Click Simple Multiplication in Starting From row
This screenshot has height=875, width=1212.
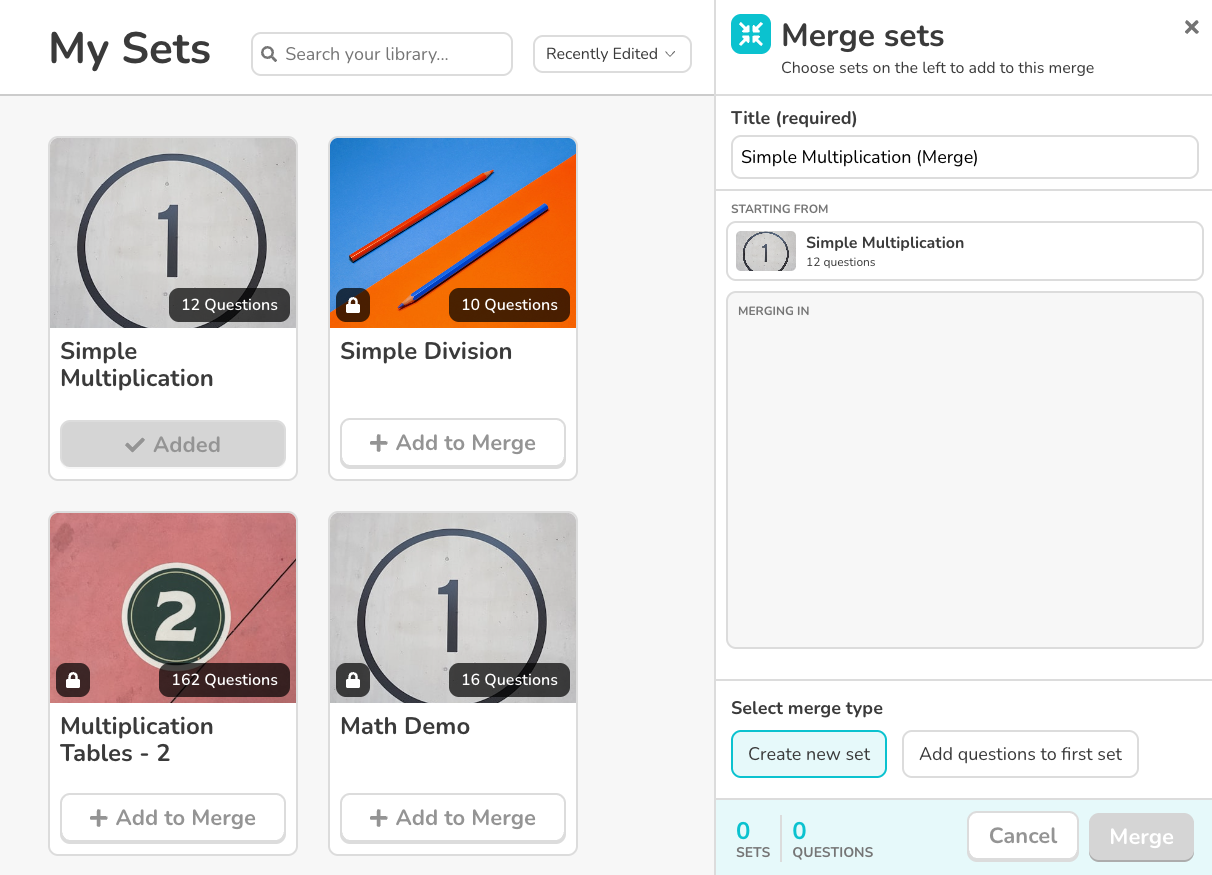[885, 243]
